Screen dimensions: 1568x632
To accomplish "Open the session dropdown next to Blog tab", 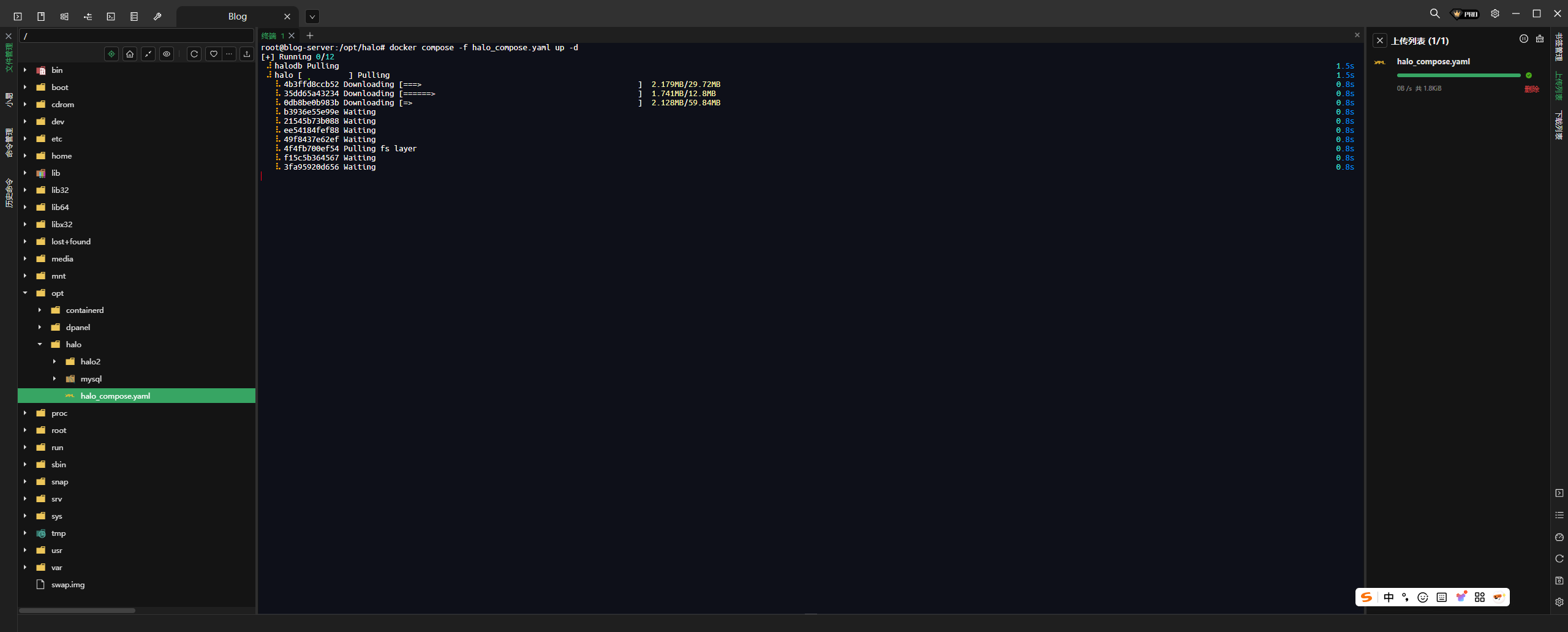I will [312, 17].
